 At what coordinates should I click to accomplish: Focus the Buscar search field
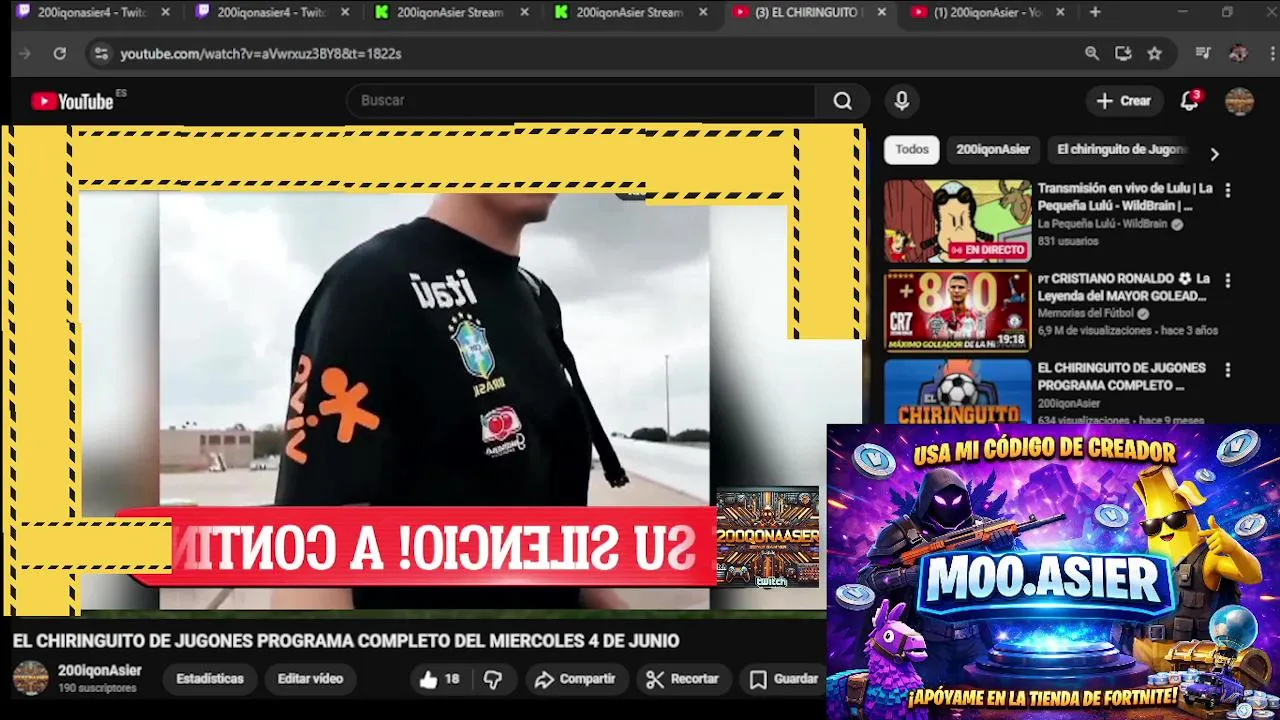coord(582,101)
